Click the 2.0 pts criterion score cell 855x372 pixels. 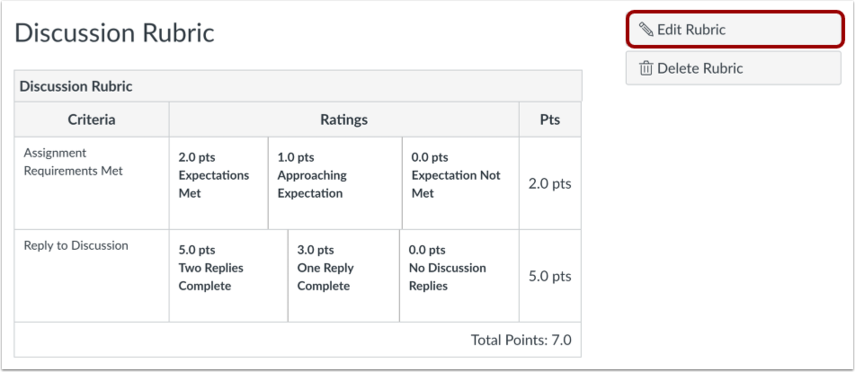coord(550,183)
